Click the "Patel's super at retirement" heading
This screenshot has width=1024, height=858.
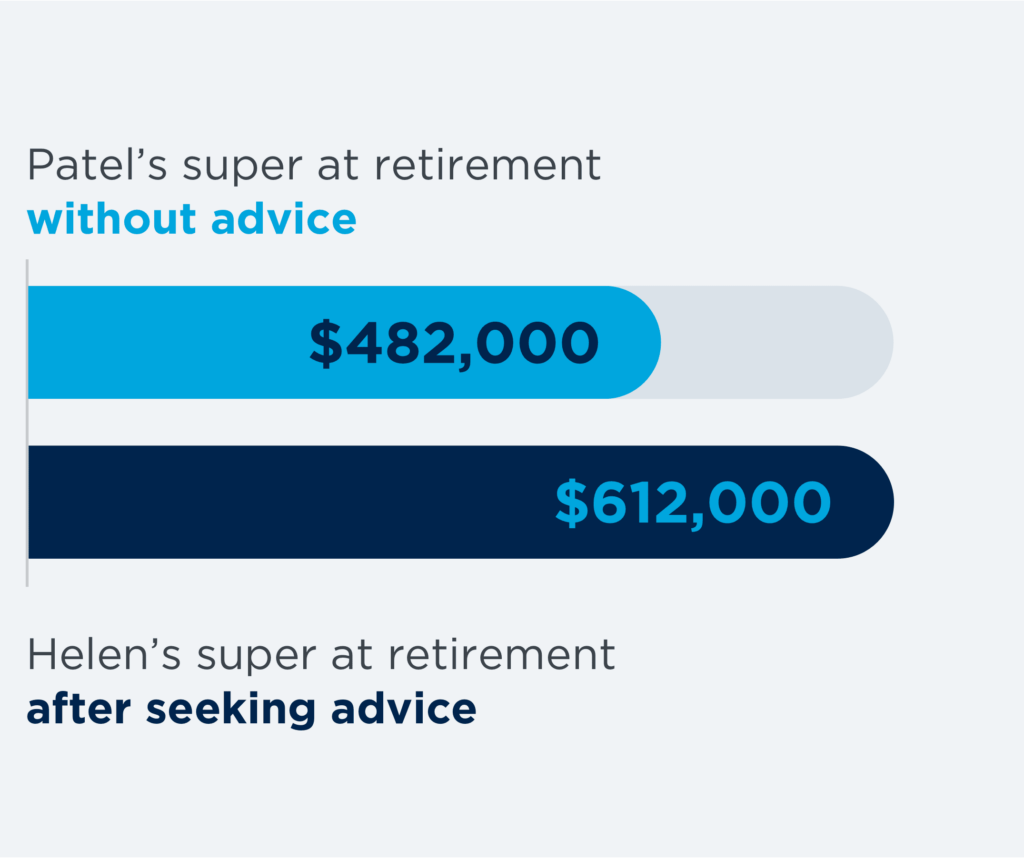click(x=314, y=166)
